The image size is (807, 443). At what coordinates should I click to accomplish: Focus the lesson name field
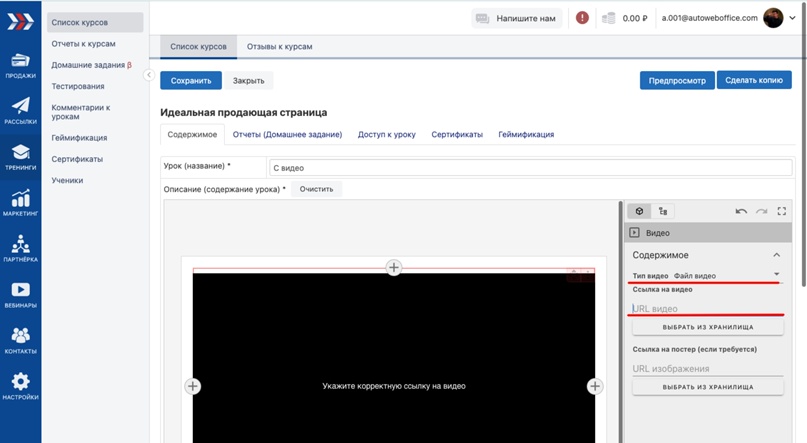(531, 168)
